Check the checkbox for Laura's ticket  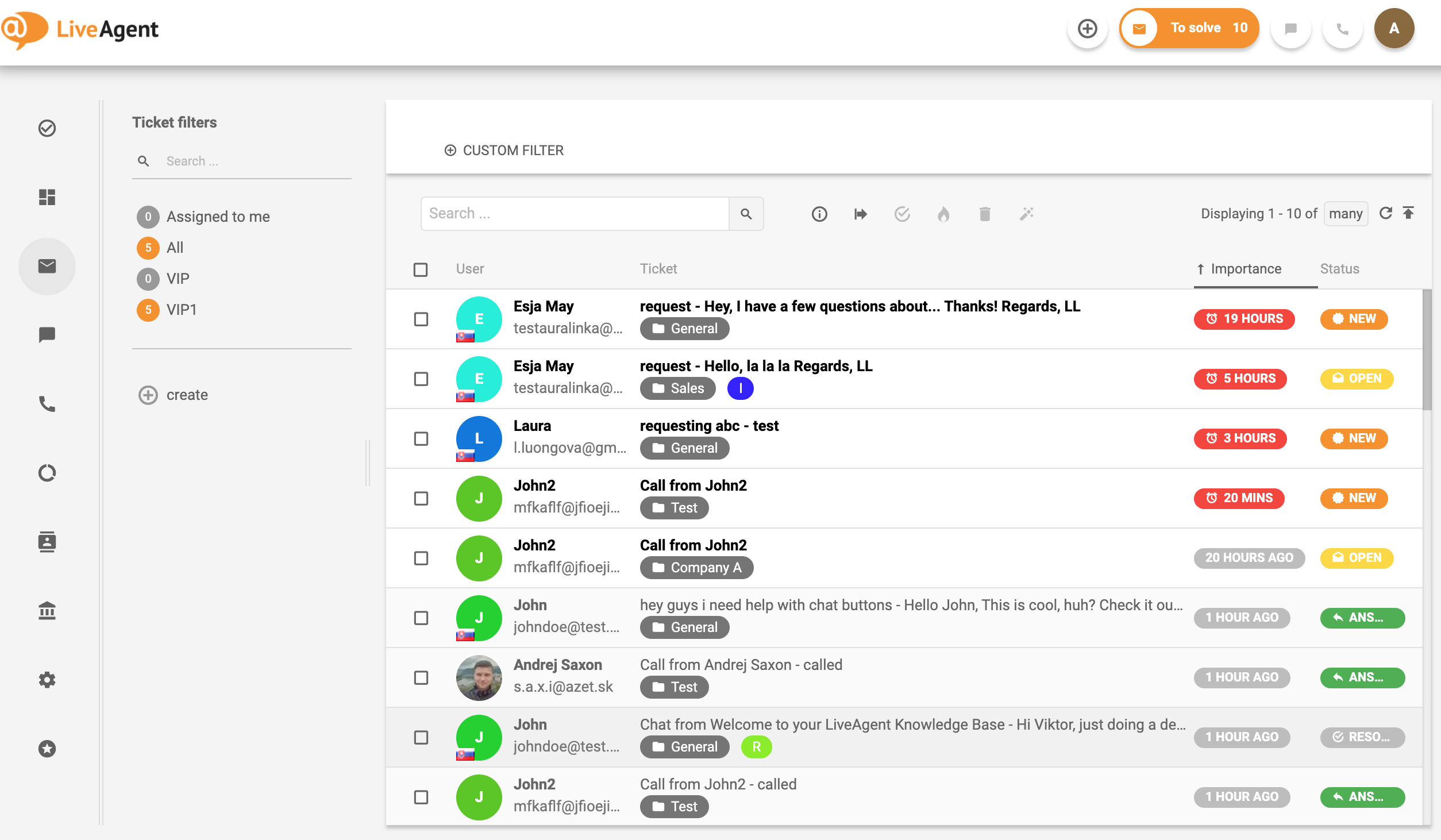[421, 438]
